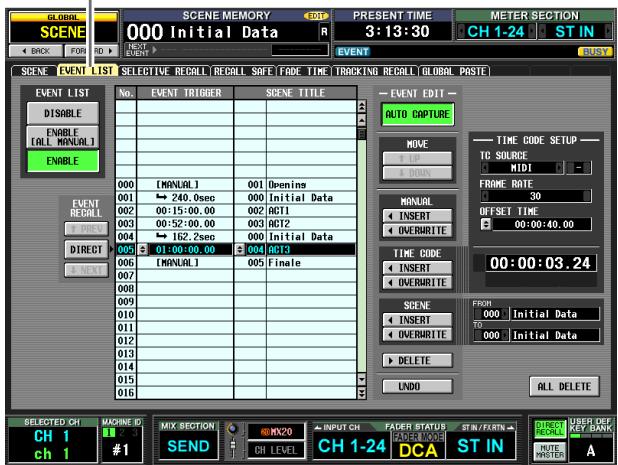Click the mix section knob icon
This screenshot has width=618, height=465.
[x=233, y=429]
